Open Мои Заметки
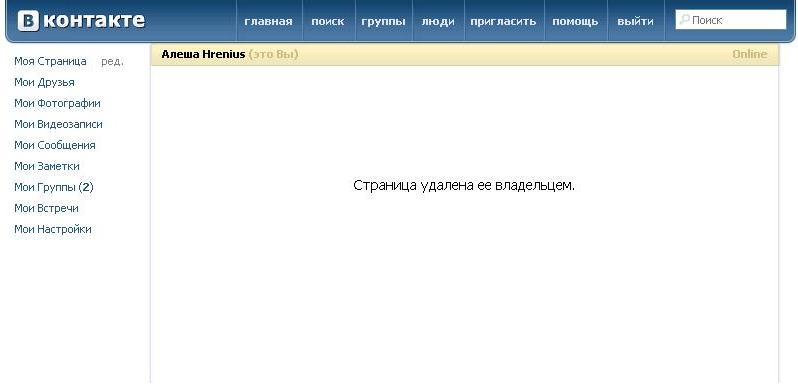The width and height of the screenshot is (798, 388). [47, 166]
